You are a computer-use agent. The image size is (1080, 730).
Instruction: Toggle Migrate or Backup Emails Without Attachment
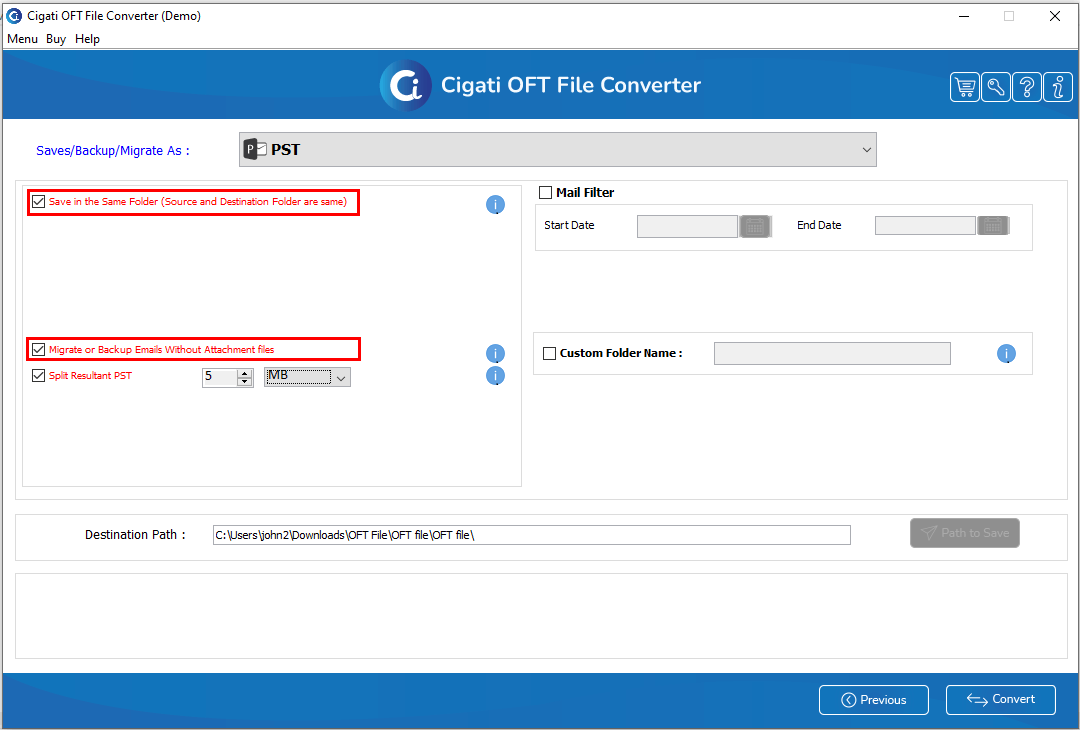(x=39, y=350)
